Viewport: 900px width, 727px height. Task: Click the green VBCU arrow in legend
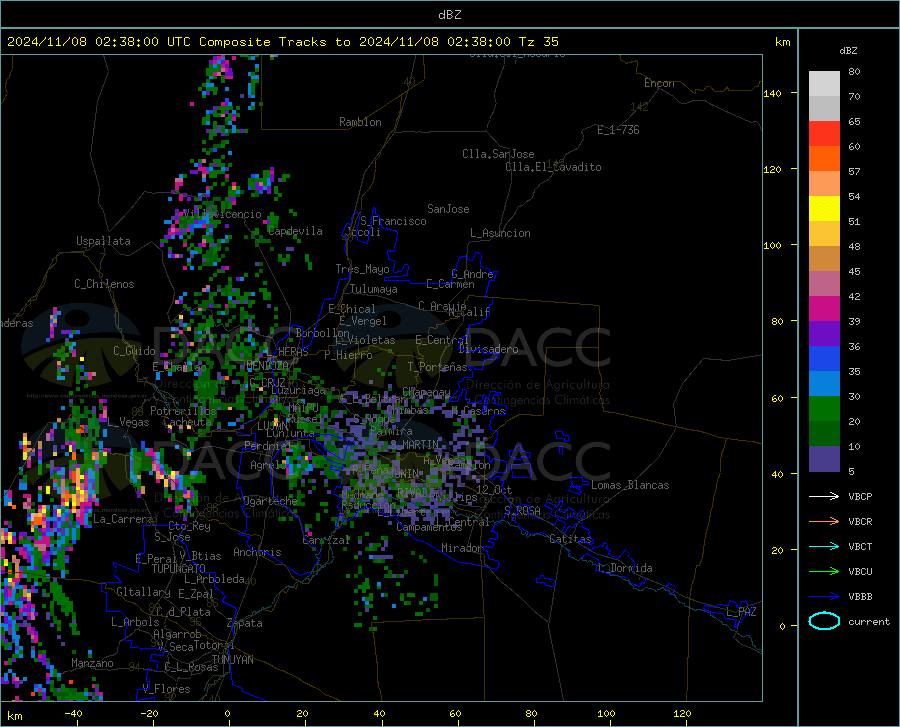[824, 571]
